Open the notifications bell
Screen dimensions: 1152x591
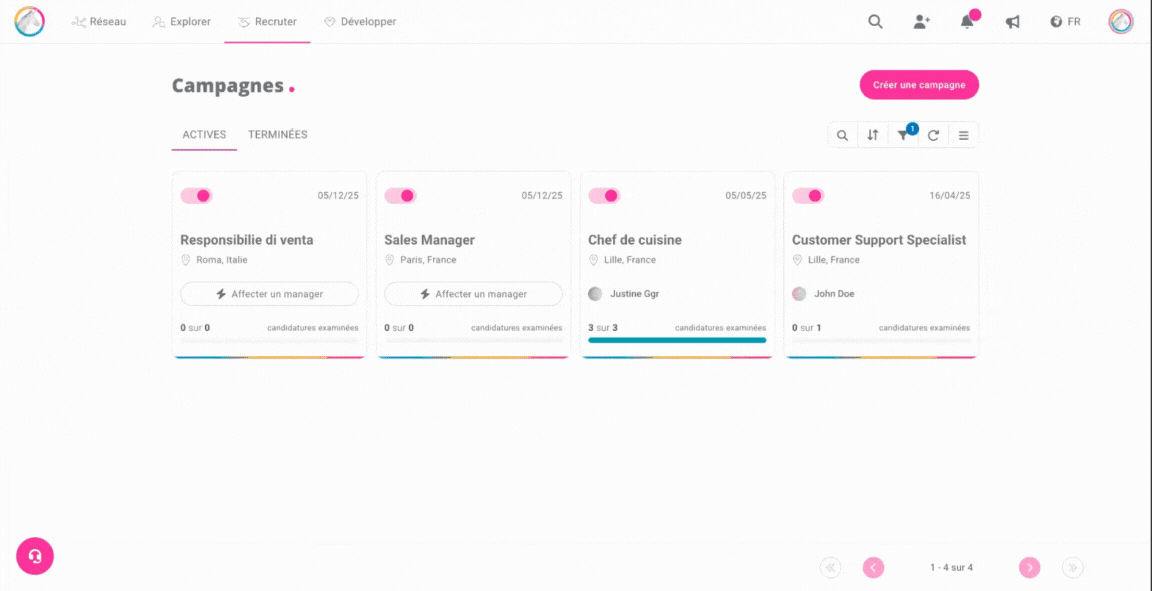click(967, 22)
